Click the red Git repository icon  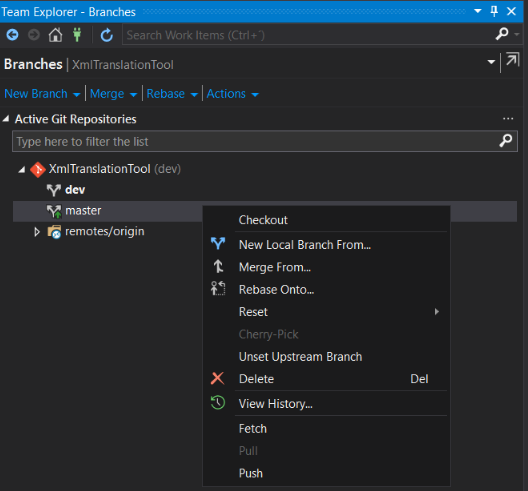pos(38,169)
